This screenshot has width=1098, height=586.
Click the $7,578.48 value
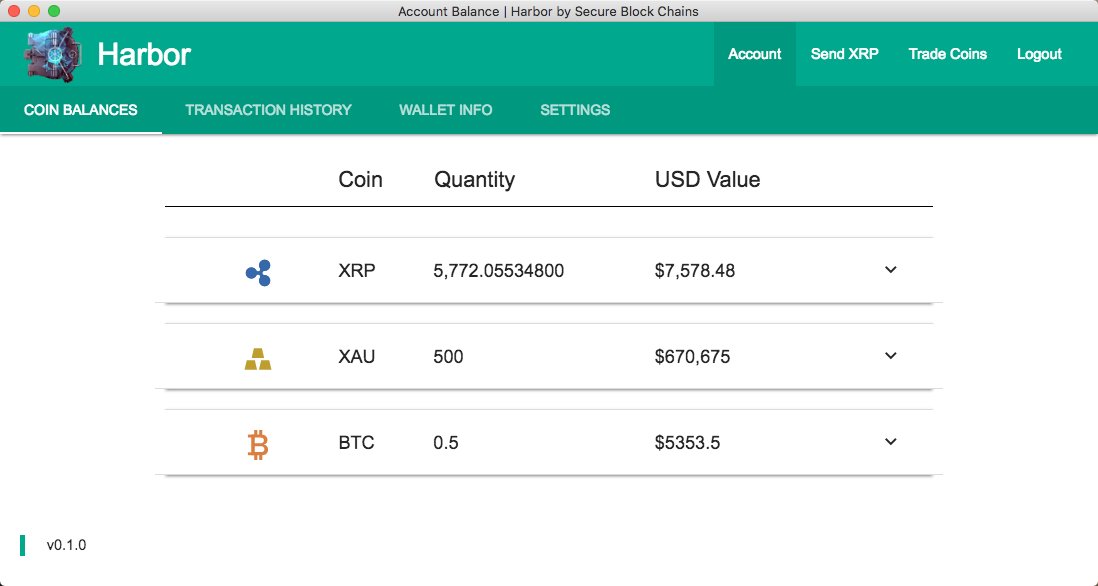[x=695, y=270]
